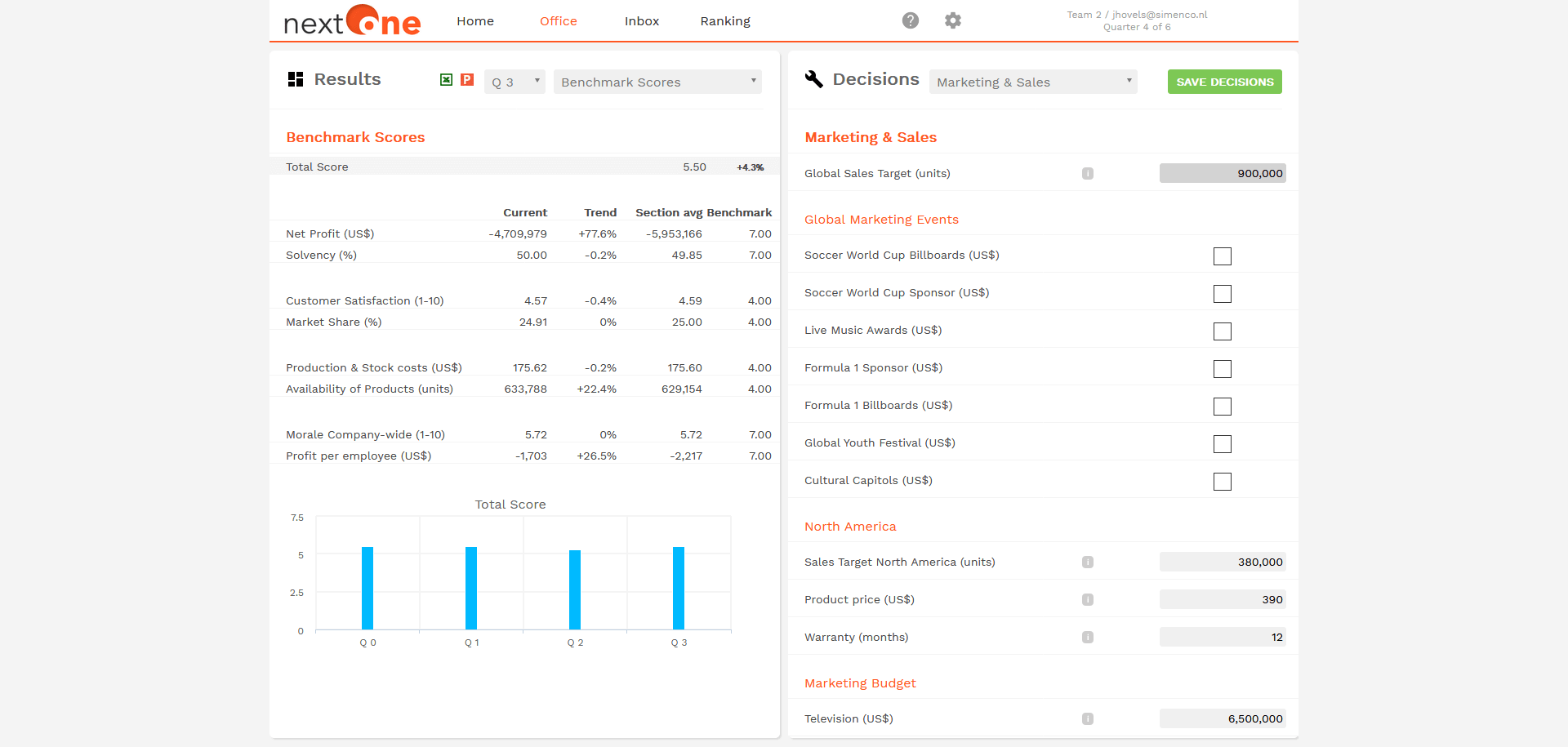Click info icon beside Warranty (months)
1568x747 pixels.
pos(1088,638)
